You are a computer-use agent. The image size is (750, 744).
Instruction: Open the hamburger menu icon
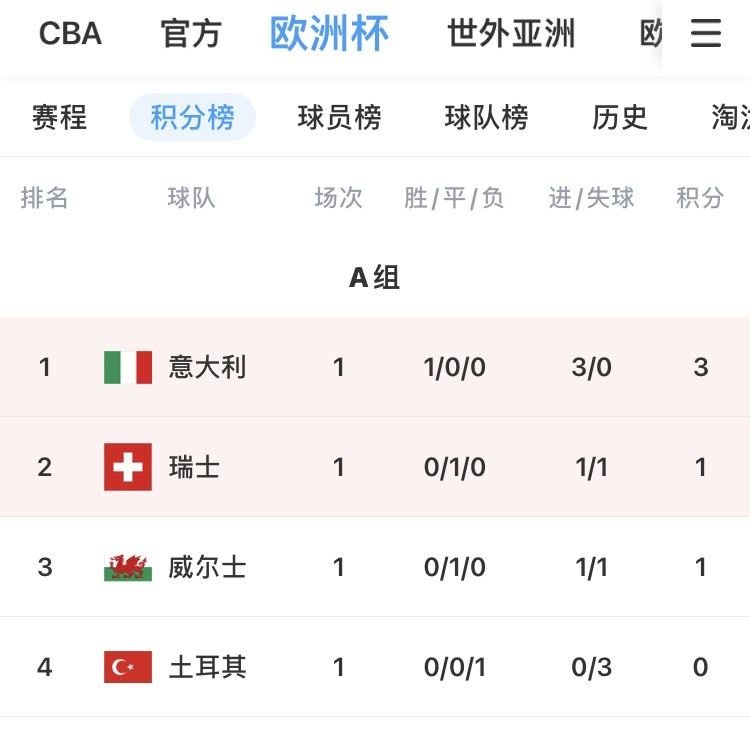[x=706, y=34]
